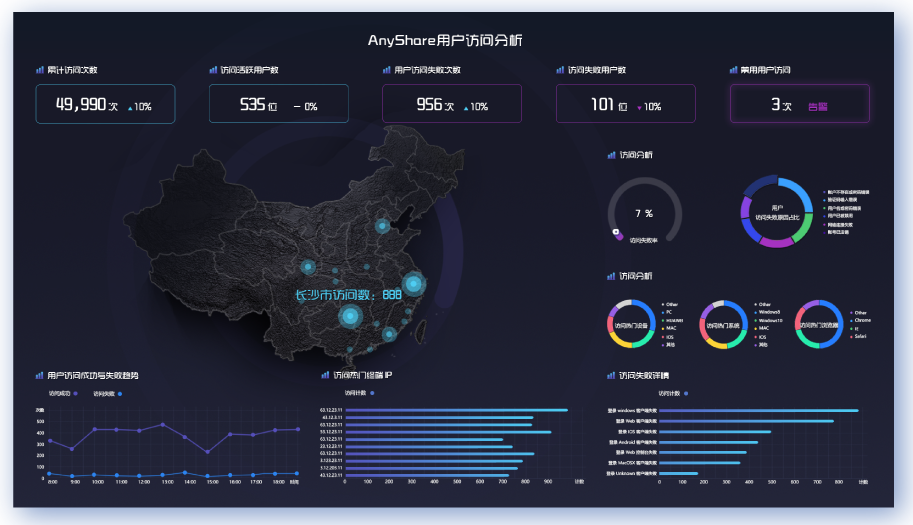Click the green segment of failure-reason donut

804,229
